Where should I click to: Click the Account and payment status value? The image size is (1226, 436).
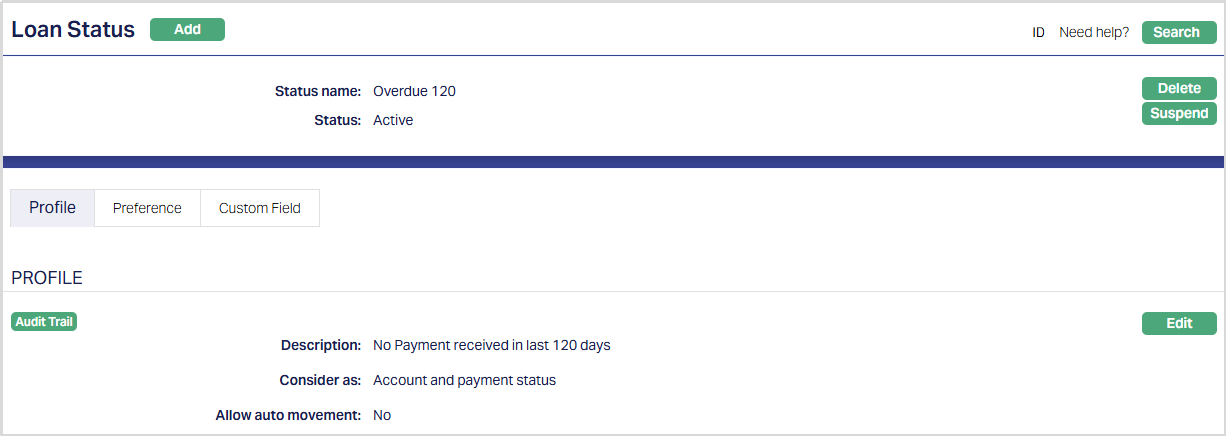pos(464,380)
